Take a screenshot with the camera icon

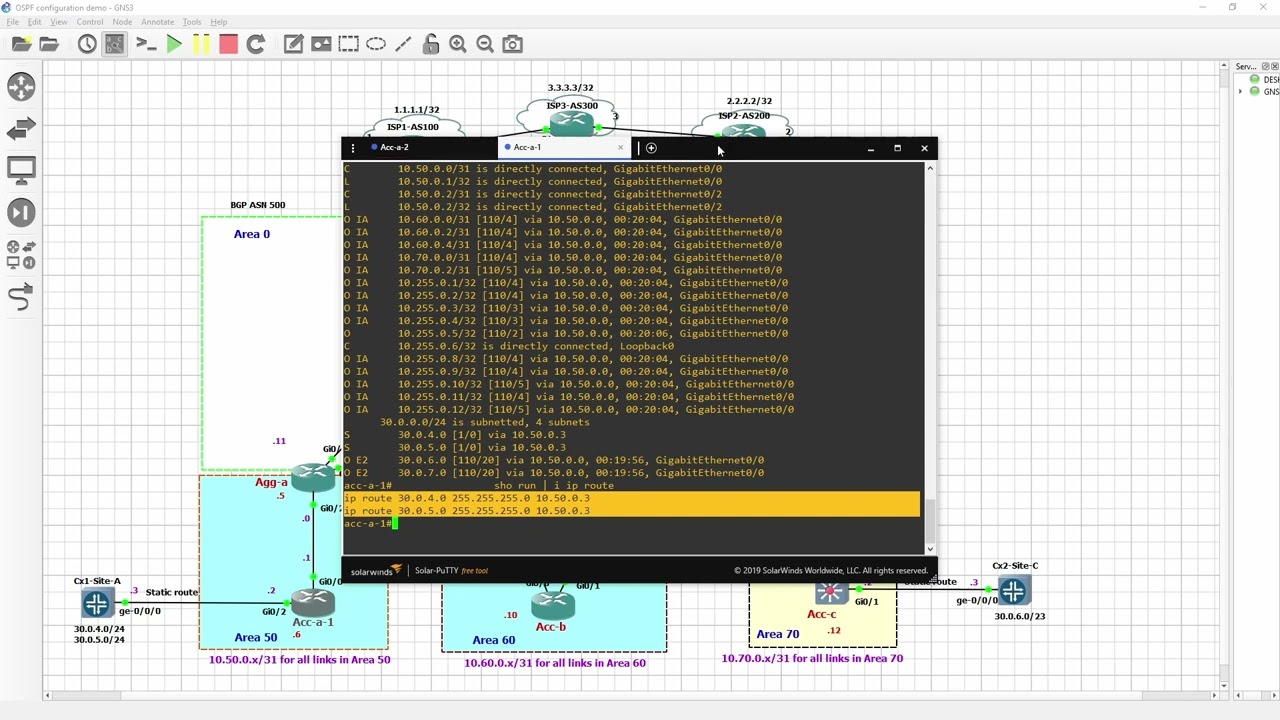click(513, 44)
